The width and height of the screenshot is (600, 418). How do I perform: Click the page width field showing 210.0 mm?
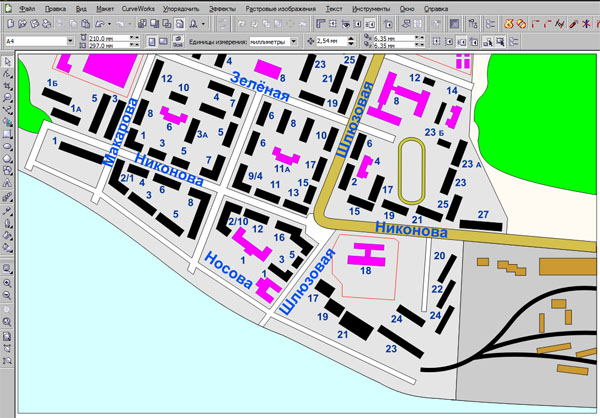point(104,38)
